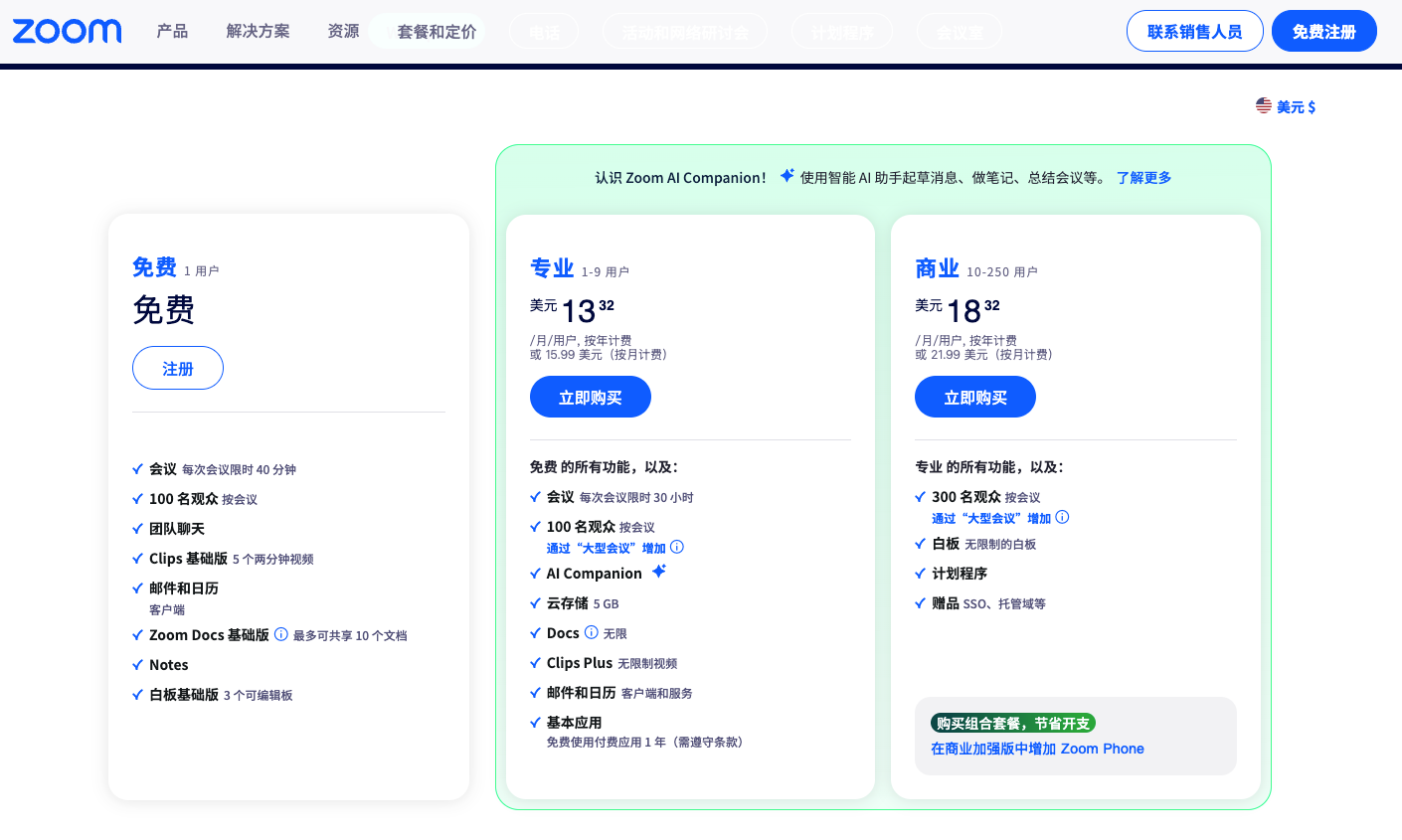Image resolution: width=1402 pixels, height=840 pixels.
Task: Click the Zoom logo
Action: 67,31
